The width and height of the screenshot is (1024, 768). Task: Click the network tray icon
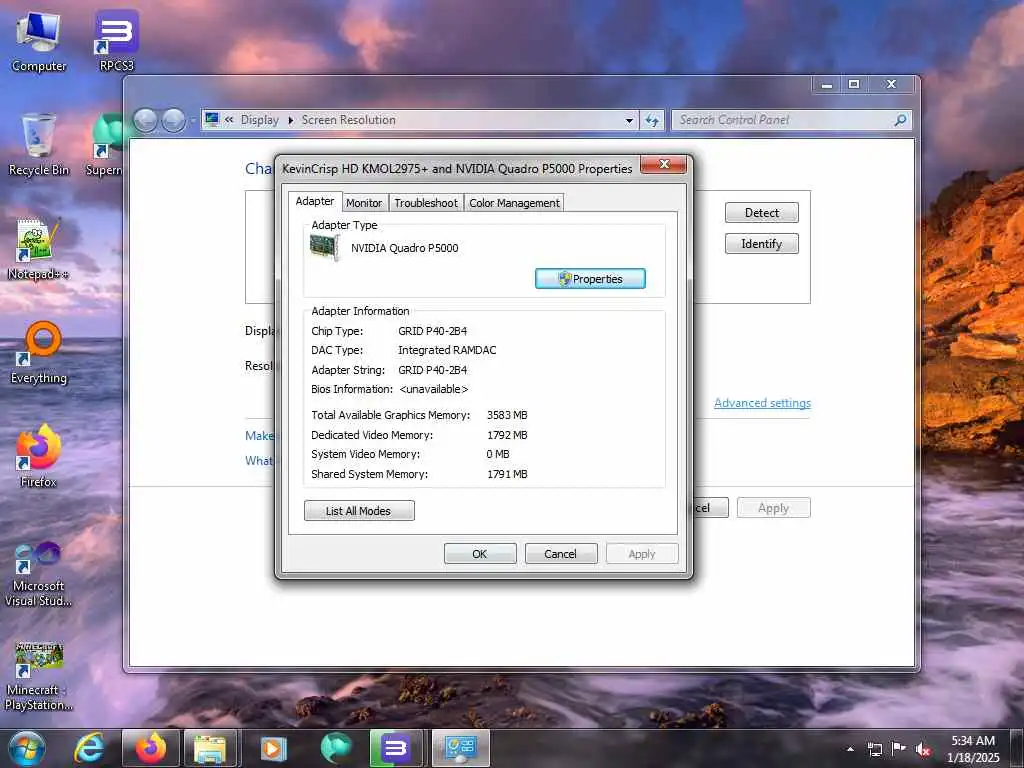[874, 749]
